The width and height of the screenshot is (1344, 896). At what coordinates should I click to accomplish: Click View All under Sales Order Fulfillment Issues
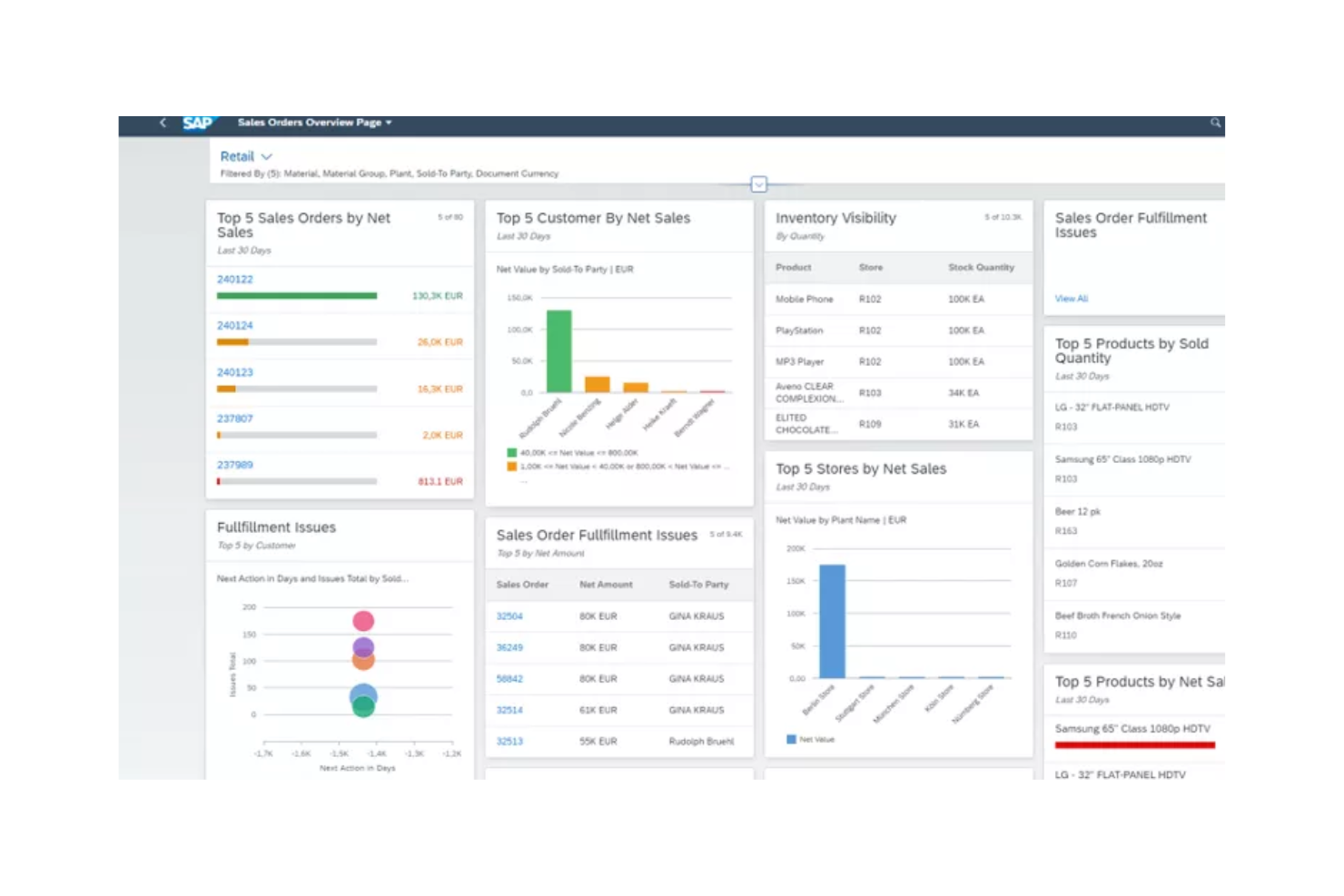(x=1071, y=299)
